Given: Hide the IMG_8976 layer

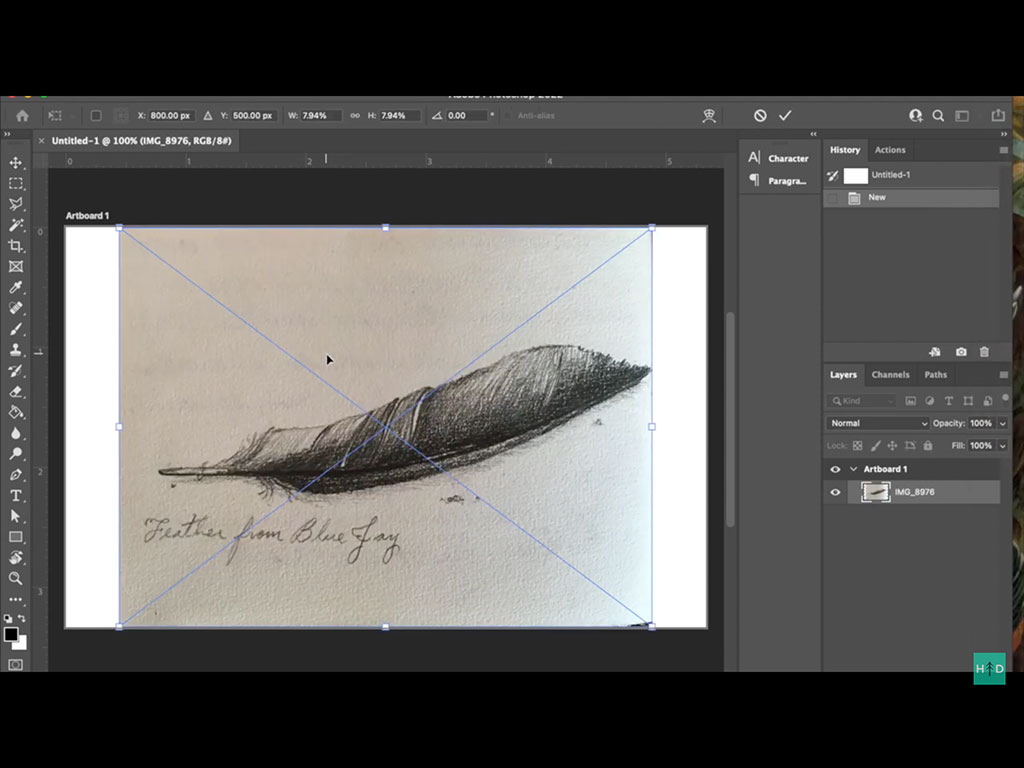Looking at the screenshot, I should point(835,492).
